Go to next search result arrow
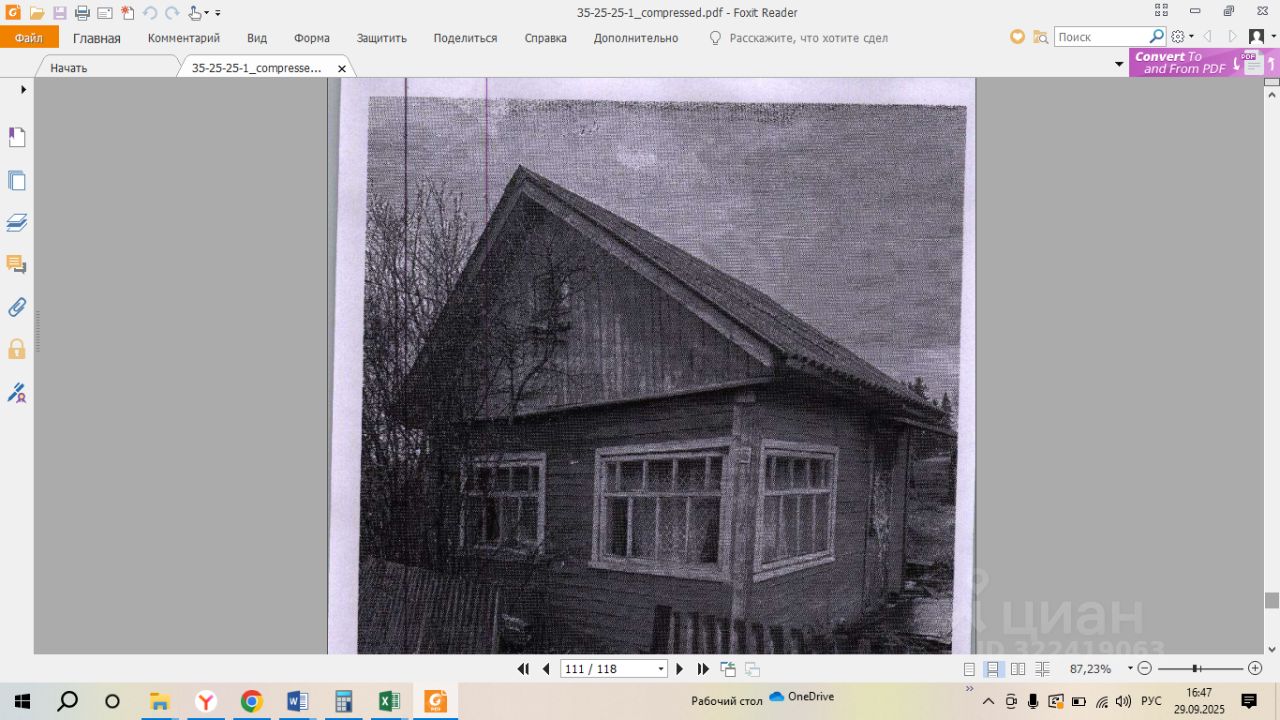 [1232, 37]
